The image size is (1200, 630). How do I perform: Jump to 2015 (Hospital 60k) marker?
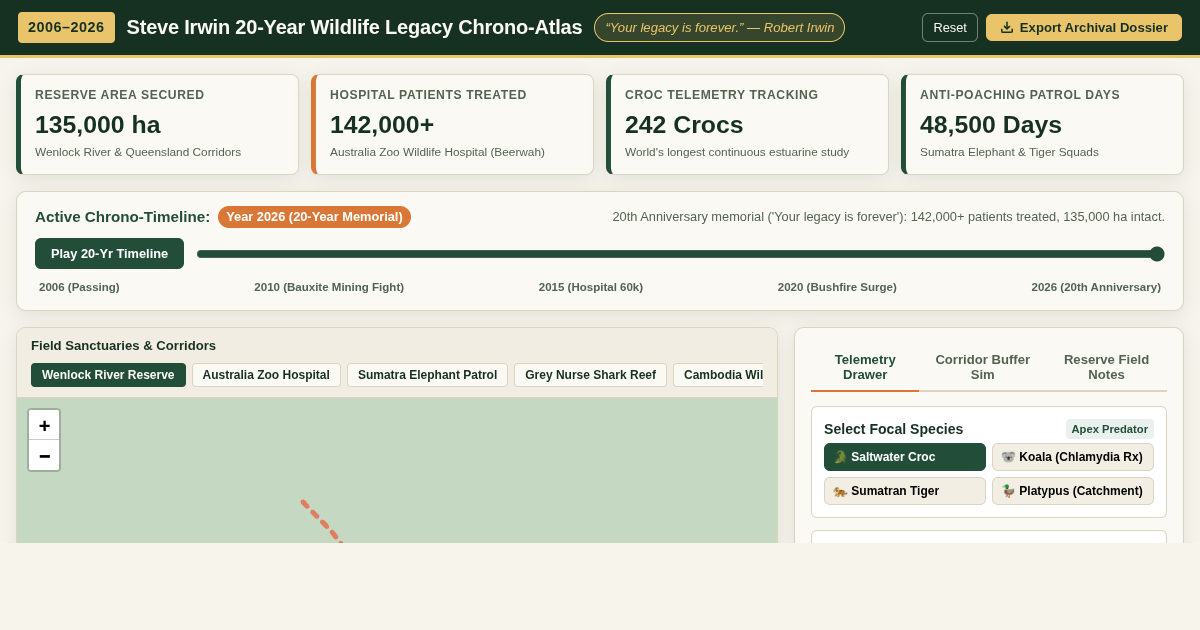591,287
